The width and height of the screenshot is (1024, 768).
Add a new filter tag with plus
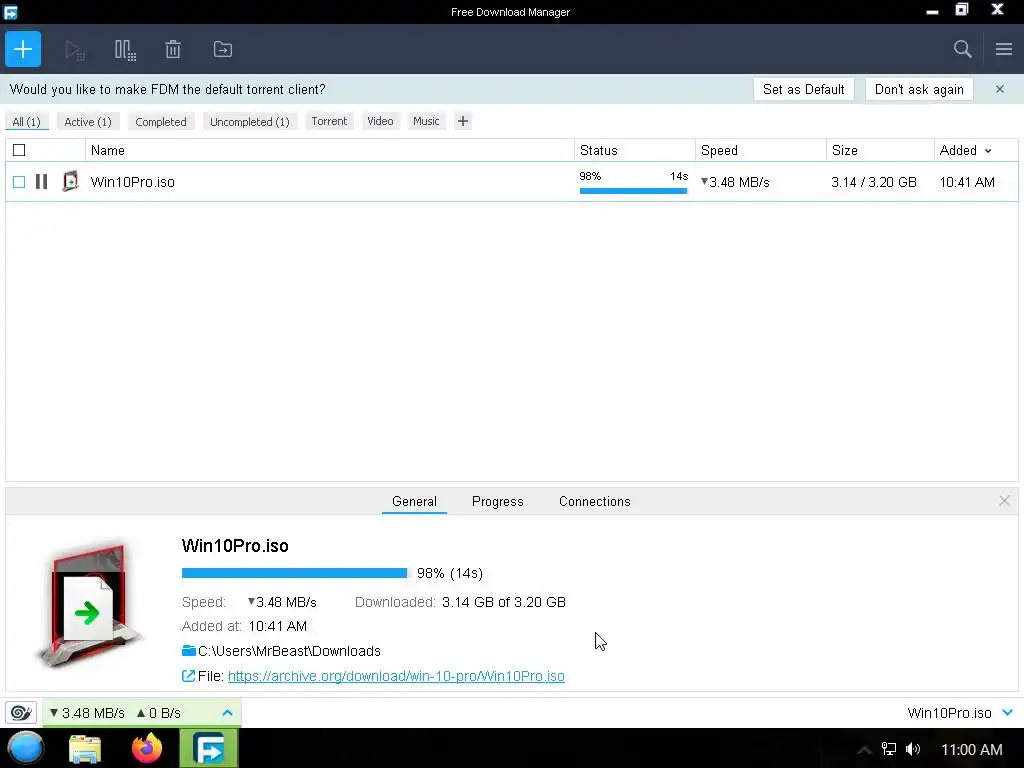(462, 121)
